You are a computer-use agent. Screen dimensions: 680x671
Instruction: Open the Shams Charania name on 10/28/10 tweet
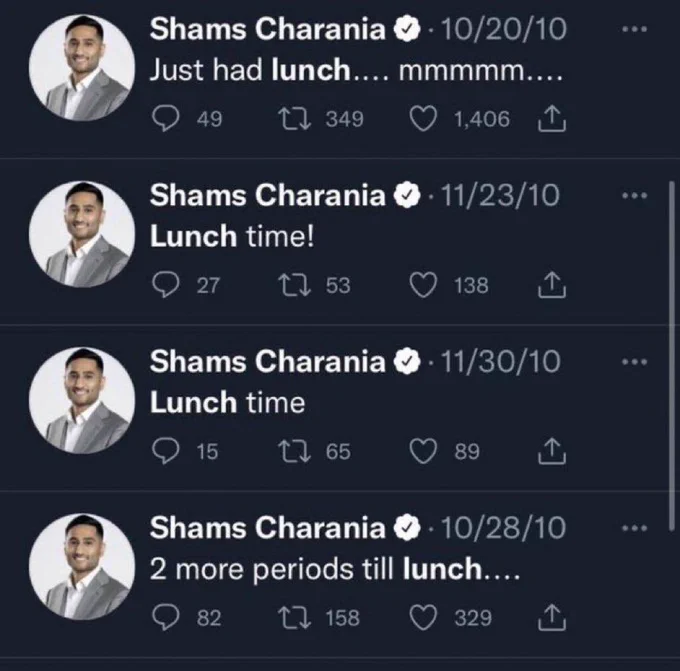268,528
